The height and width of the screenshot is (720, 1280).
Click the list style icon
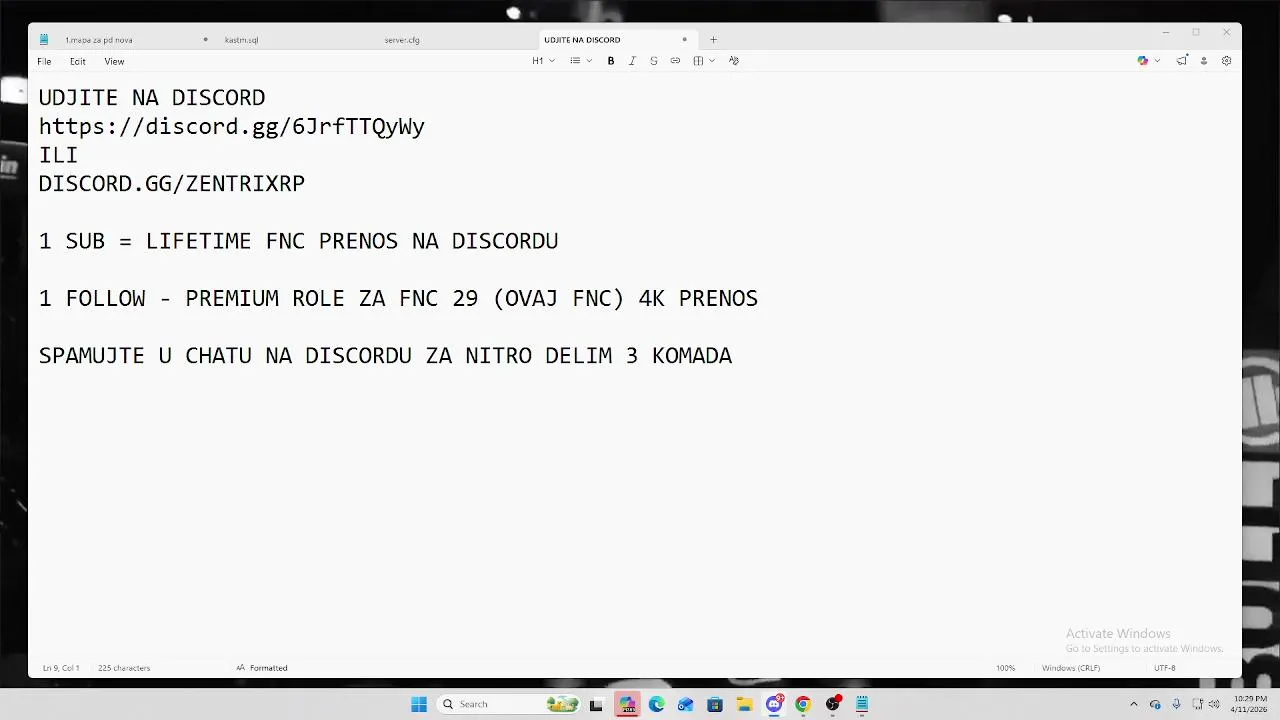(x=575, y=61)
